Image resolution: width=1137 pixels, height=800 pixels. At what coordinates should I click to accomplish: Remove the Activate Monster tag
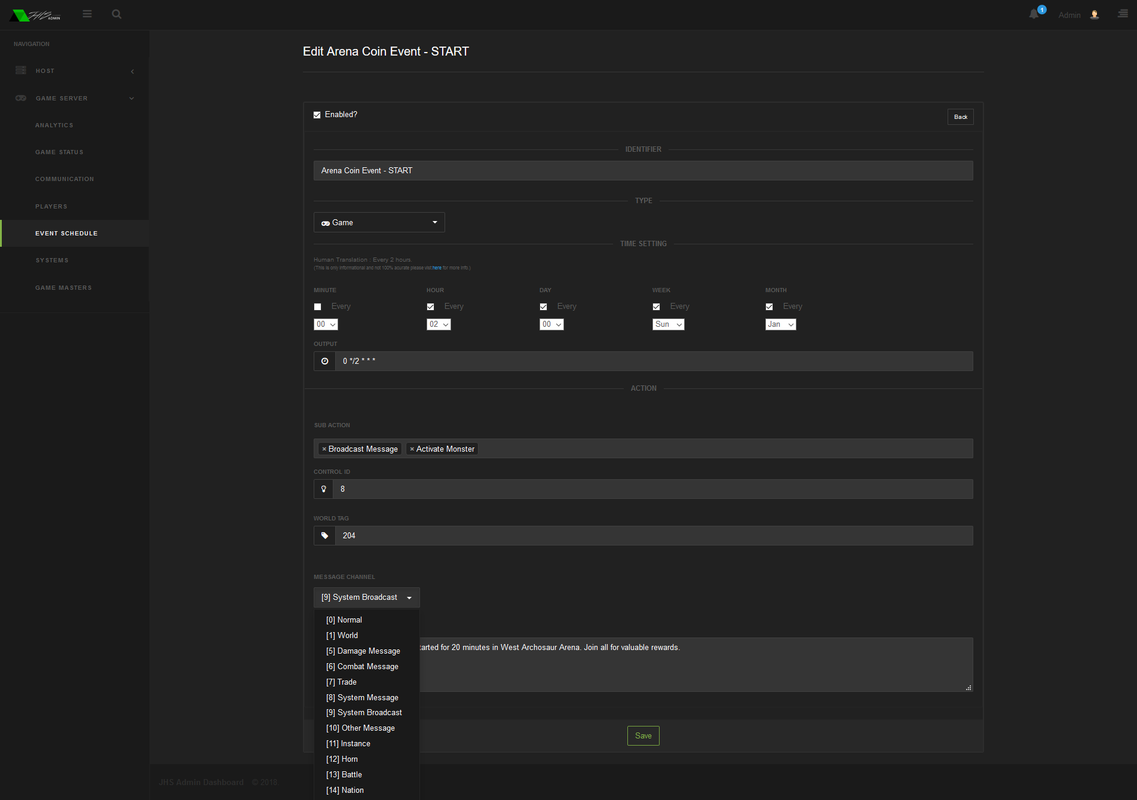coord(412,449)
